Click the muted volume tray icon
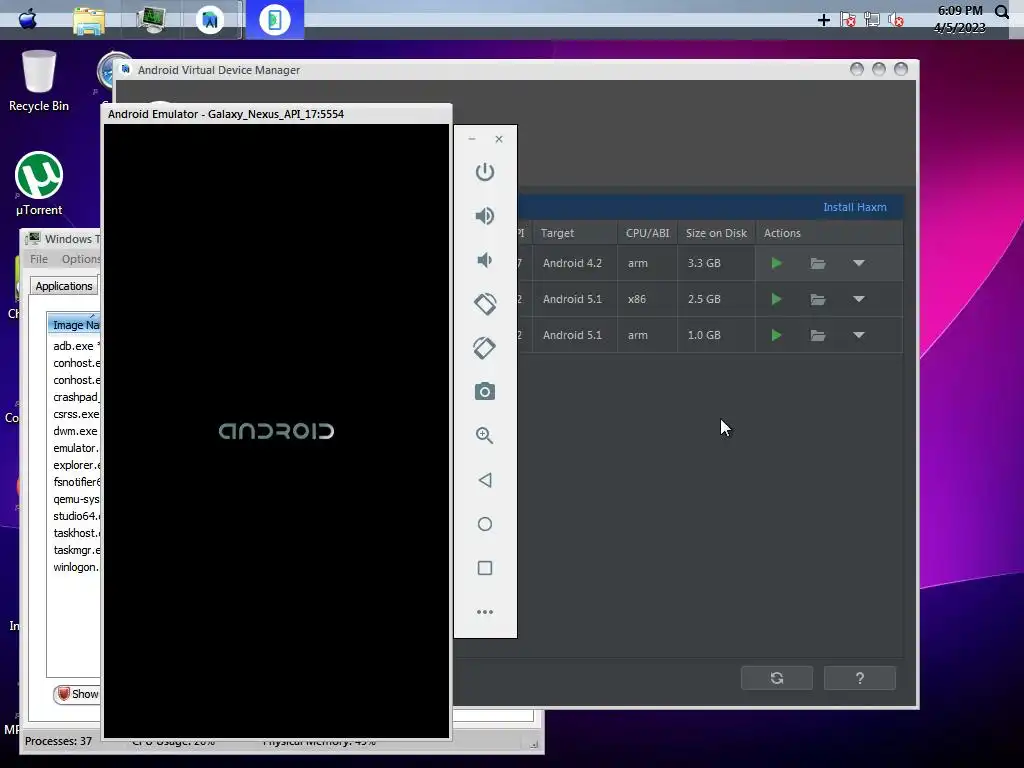The height and width of the screenshot is (768, 1024). point(896,20)
